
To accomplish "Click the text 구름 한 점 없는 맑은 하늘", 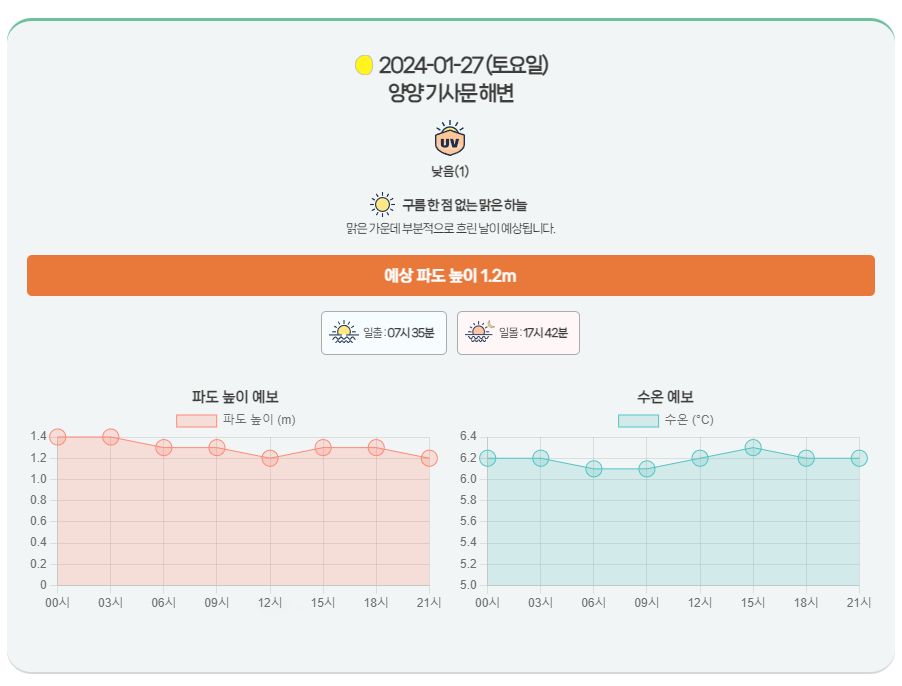I will pyautogui.click(x=464, y=205).
